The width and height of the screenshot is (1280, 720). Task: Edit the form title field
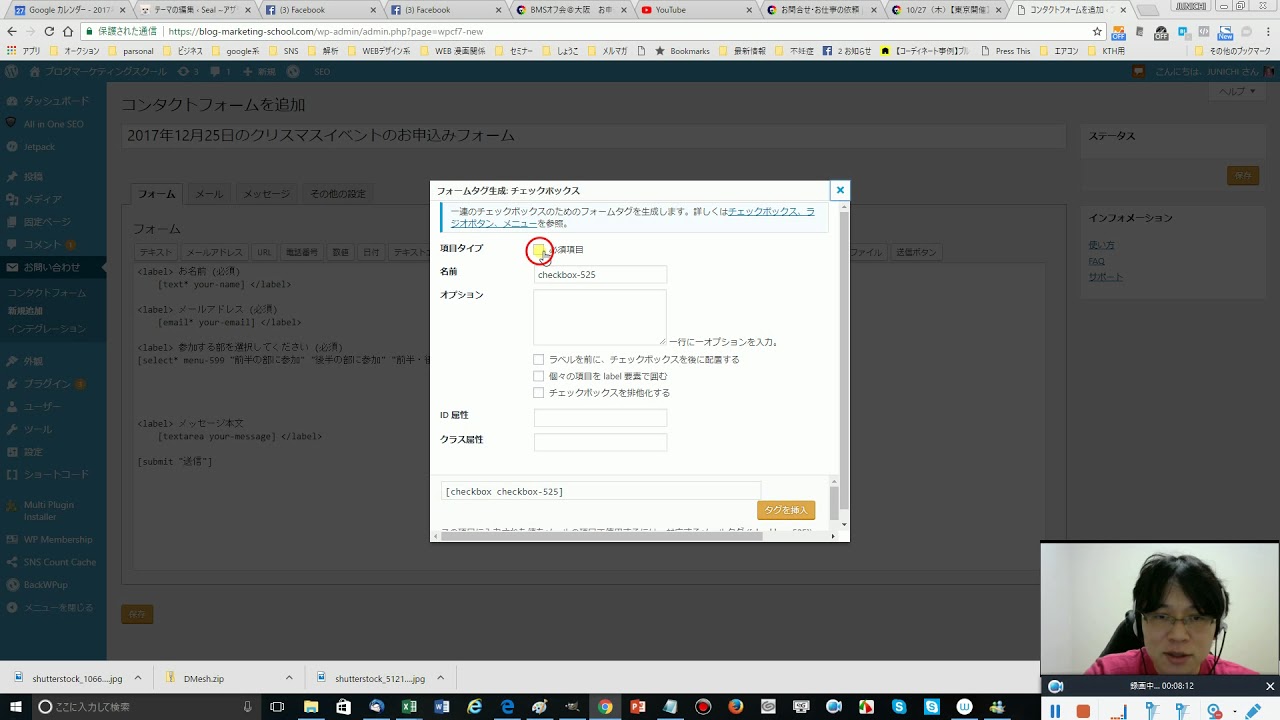pyautogui.click(x=593, y=136)
